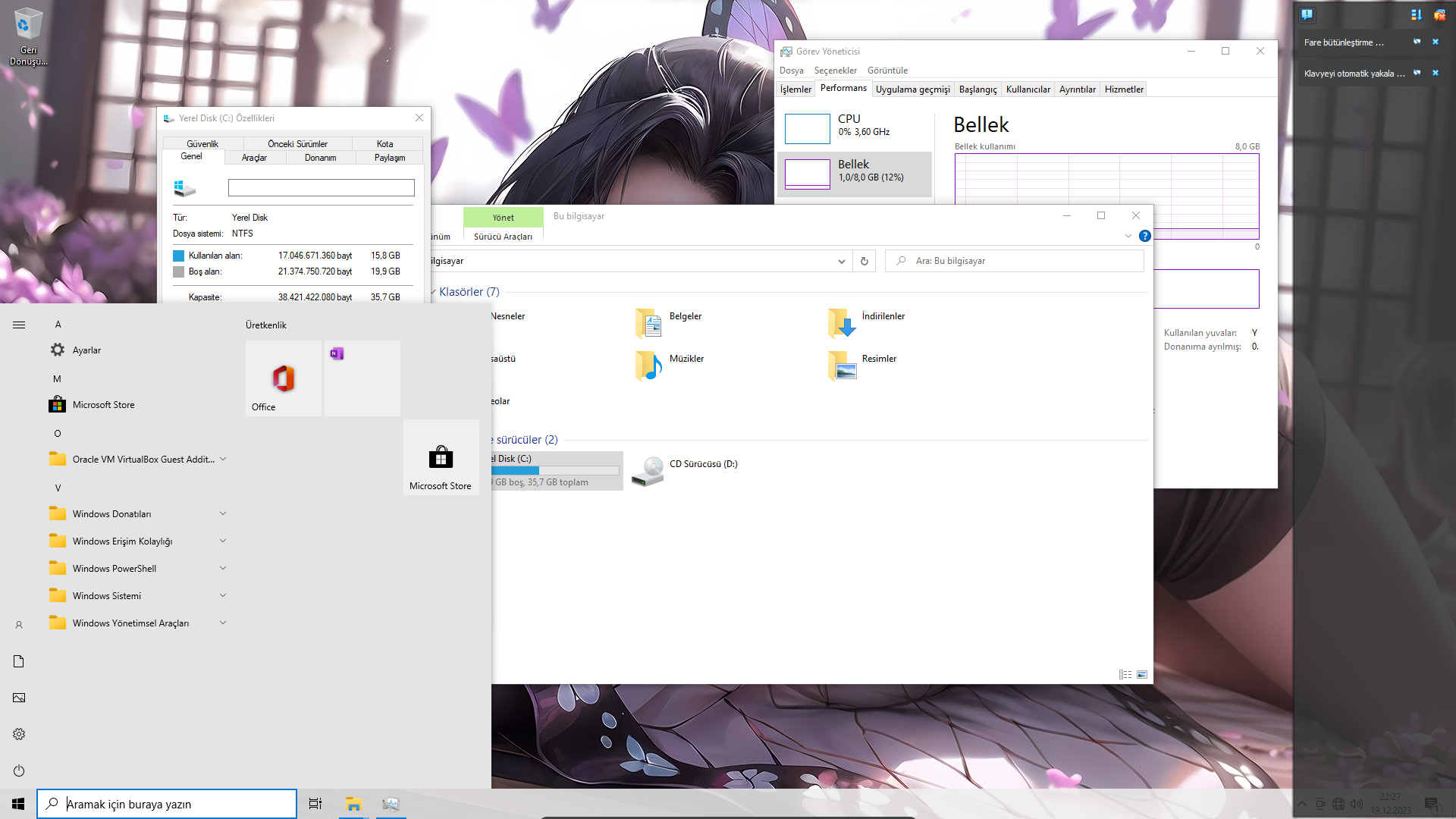Open the Belgeler folder
The height and width of the screenshot is (819, 1456).
pos(669,323)
